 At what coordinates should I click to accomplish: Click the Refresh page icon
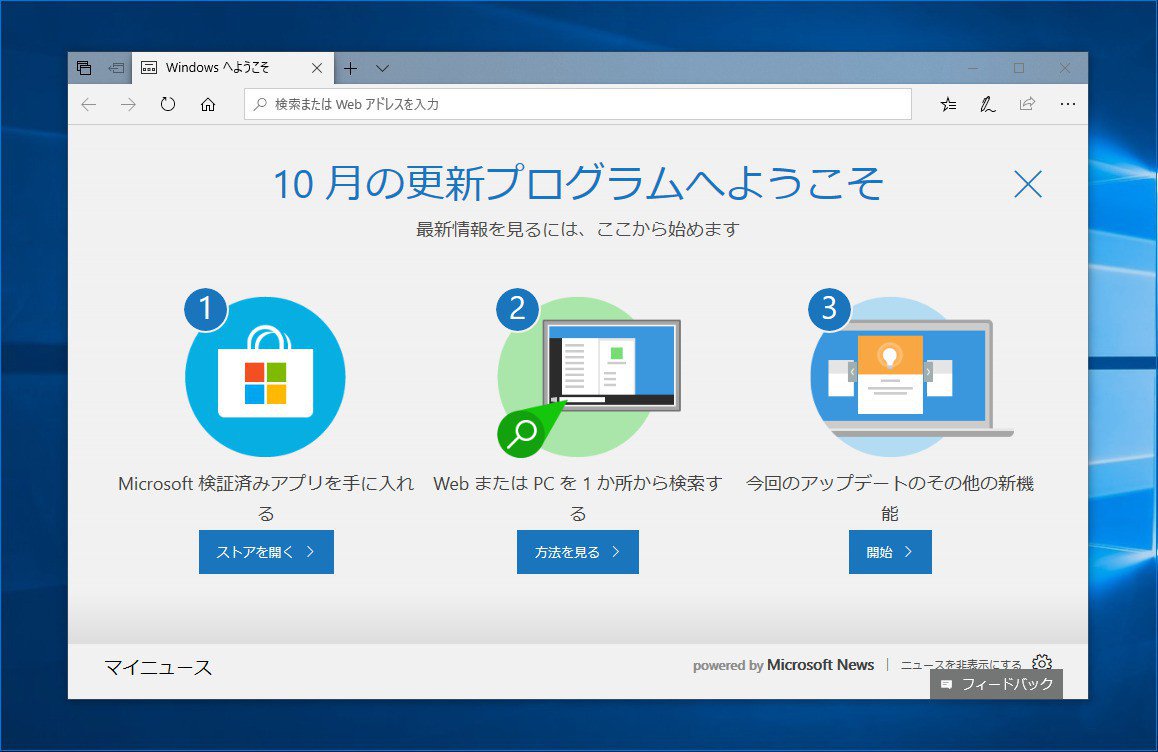pos(168,104)
